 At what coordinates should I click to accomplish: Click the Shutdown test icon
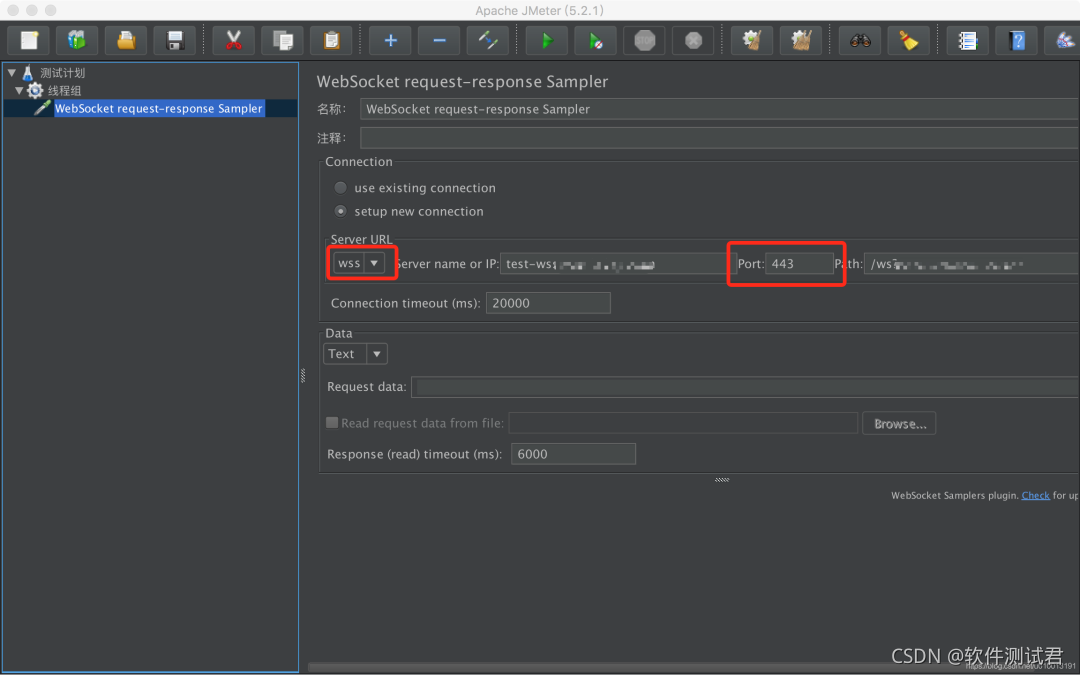[x=693, y=41]
